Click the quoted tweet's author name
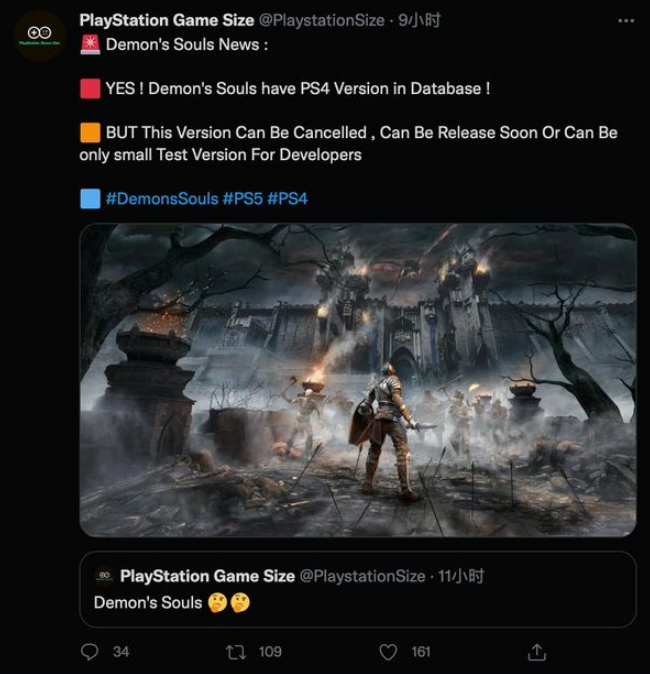The width and height of the screenshot is (650, 674). 207,576
